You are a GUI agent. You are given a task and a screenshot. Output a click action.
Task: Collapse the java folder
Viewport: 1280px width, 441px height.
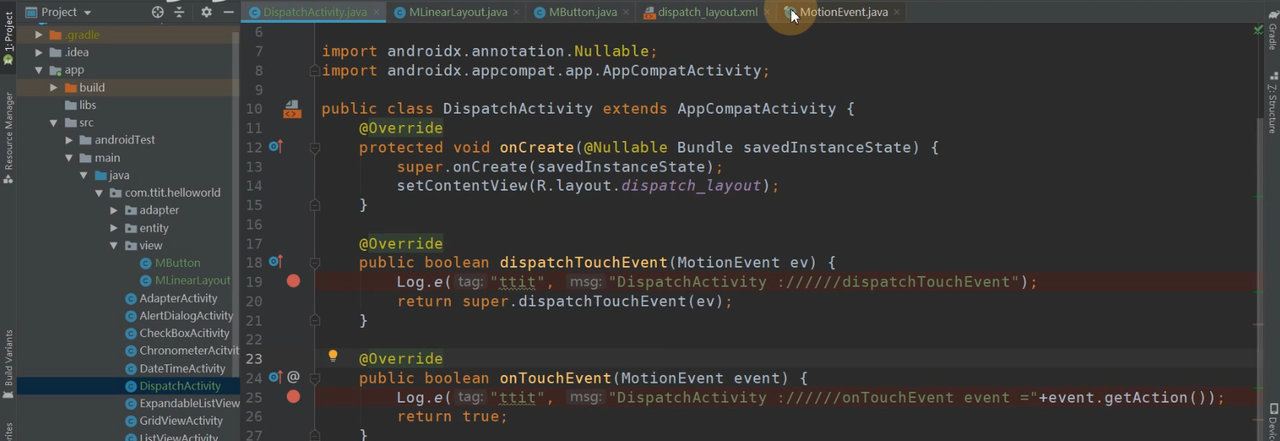click(85, 175)
